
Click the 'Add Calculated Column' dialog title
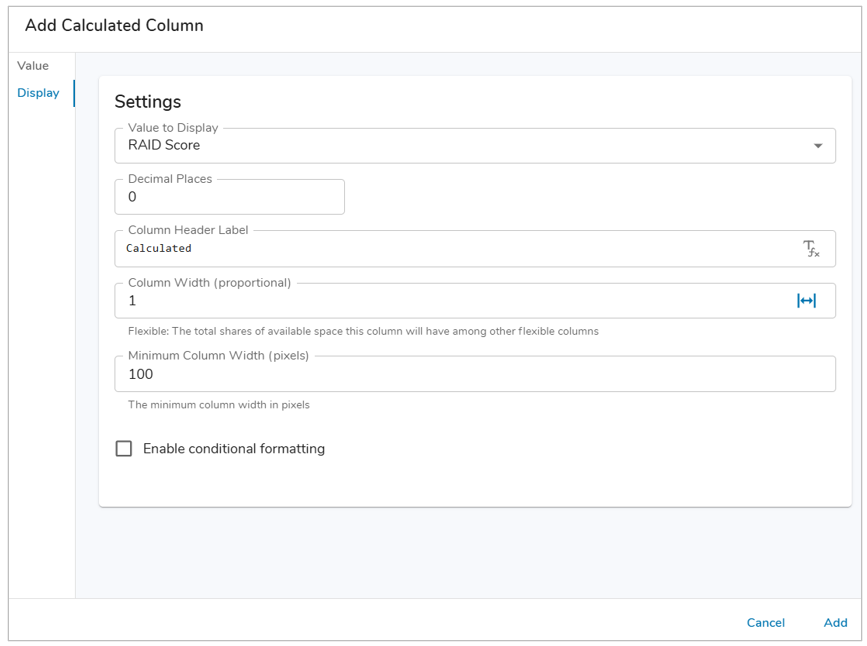(x=114, y=26)
